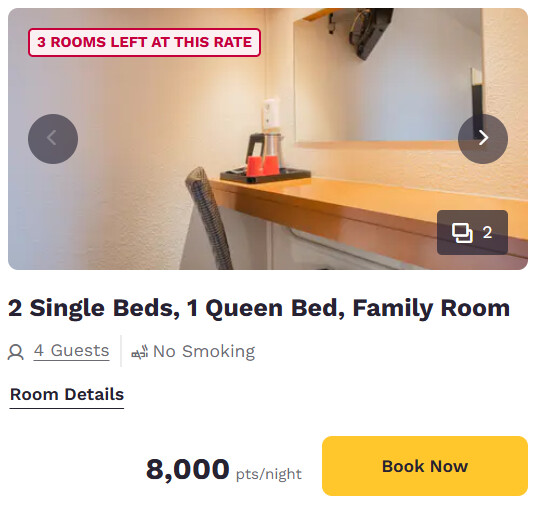Open the photo gallery count icon
536x505 pixels.
[472, 232]
